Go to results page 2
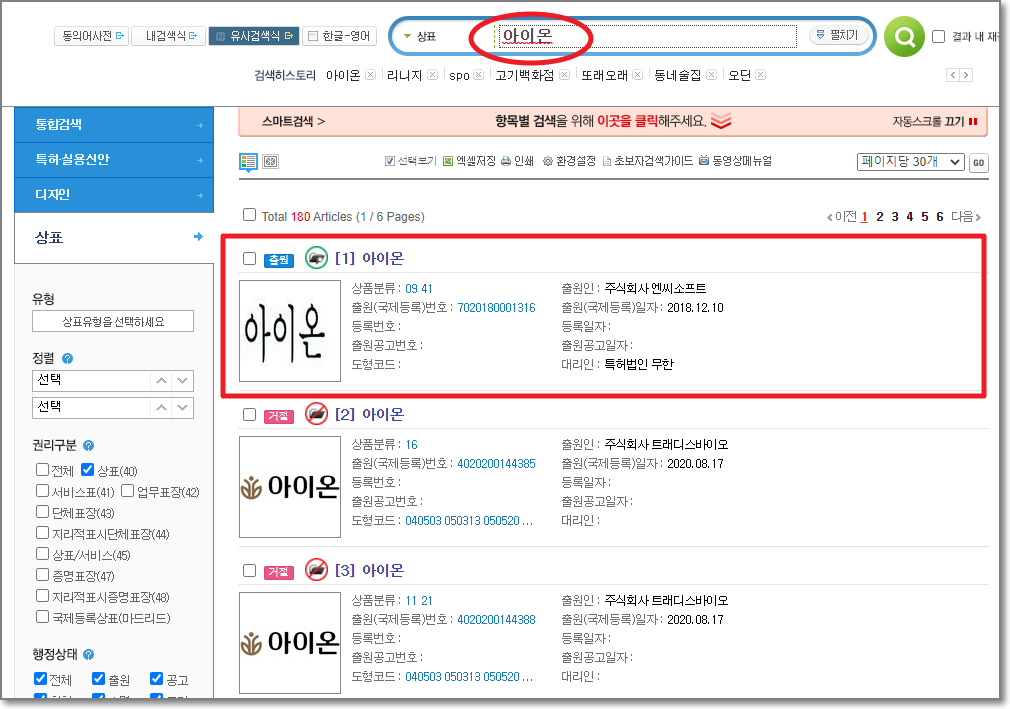The width and height of the screenshot is (1010, 709). 880,217
